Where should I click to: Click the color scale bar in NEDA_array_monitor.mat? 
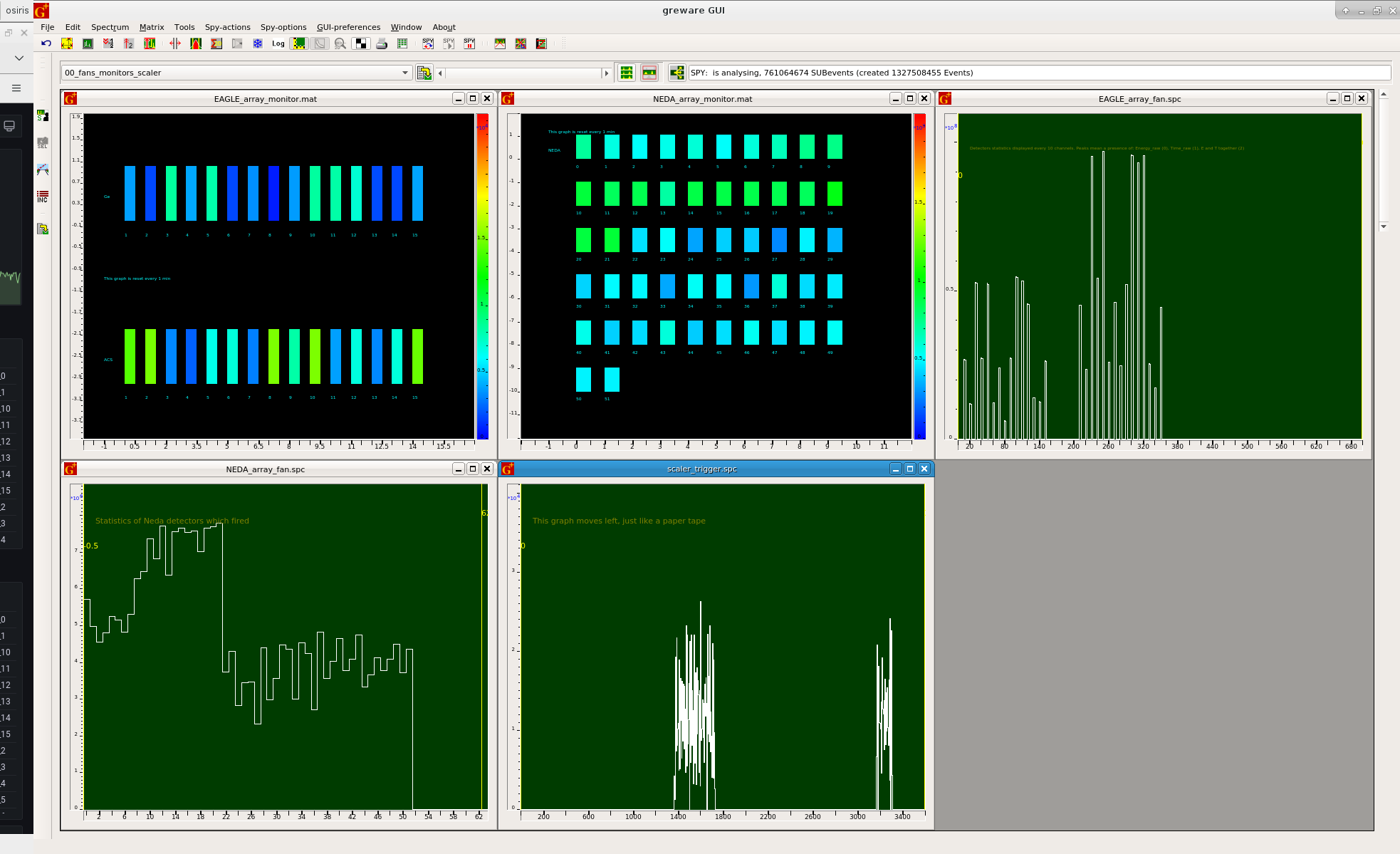(x=919, y=278)
